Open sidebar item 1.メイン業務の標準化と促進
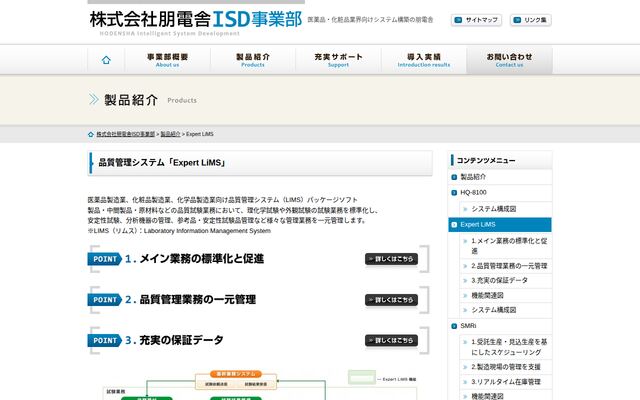Viewport: 640px width, 400px height. click(x=509, y=246)
